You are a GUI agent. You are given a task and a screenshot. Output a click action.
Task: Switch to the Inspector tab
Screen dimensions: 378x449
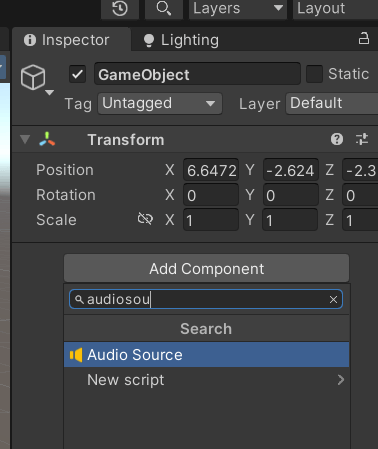click(x=71, y=40)
